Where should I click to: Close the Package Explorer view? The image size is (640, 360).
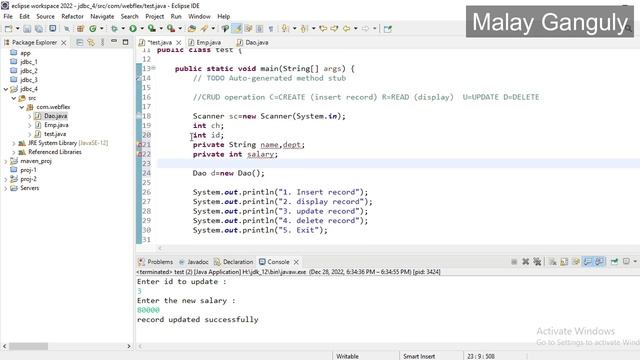click(63, 42)
